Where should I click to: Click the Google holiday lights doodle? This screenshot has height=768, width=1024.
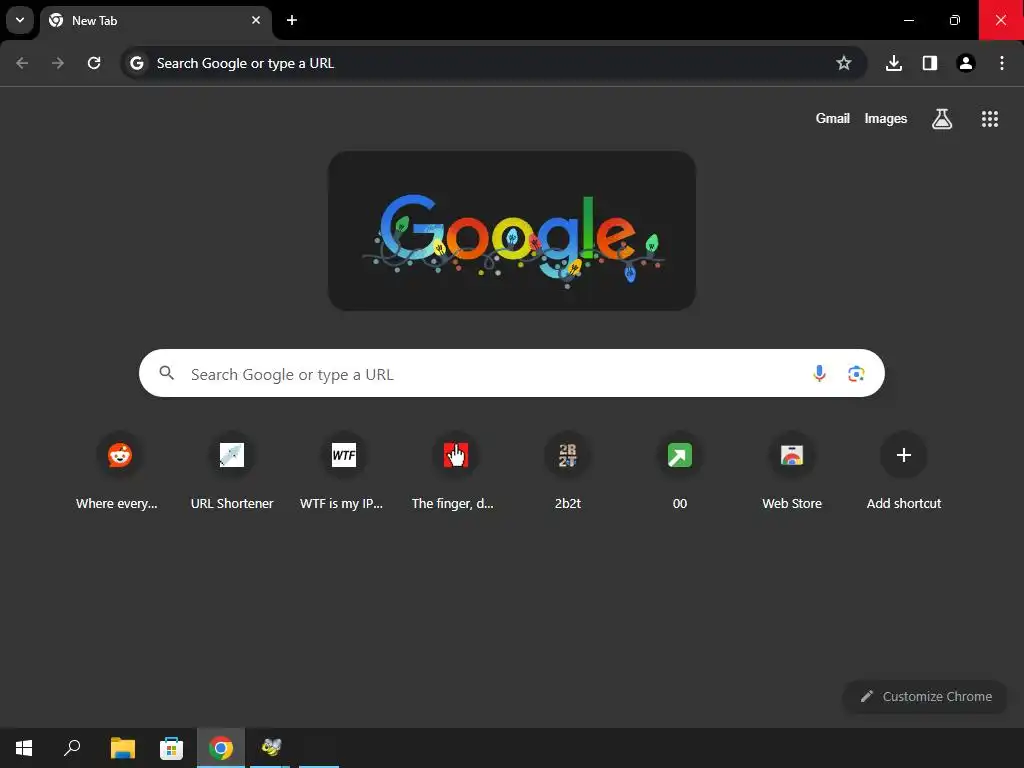512,231
